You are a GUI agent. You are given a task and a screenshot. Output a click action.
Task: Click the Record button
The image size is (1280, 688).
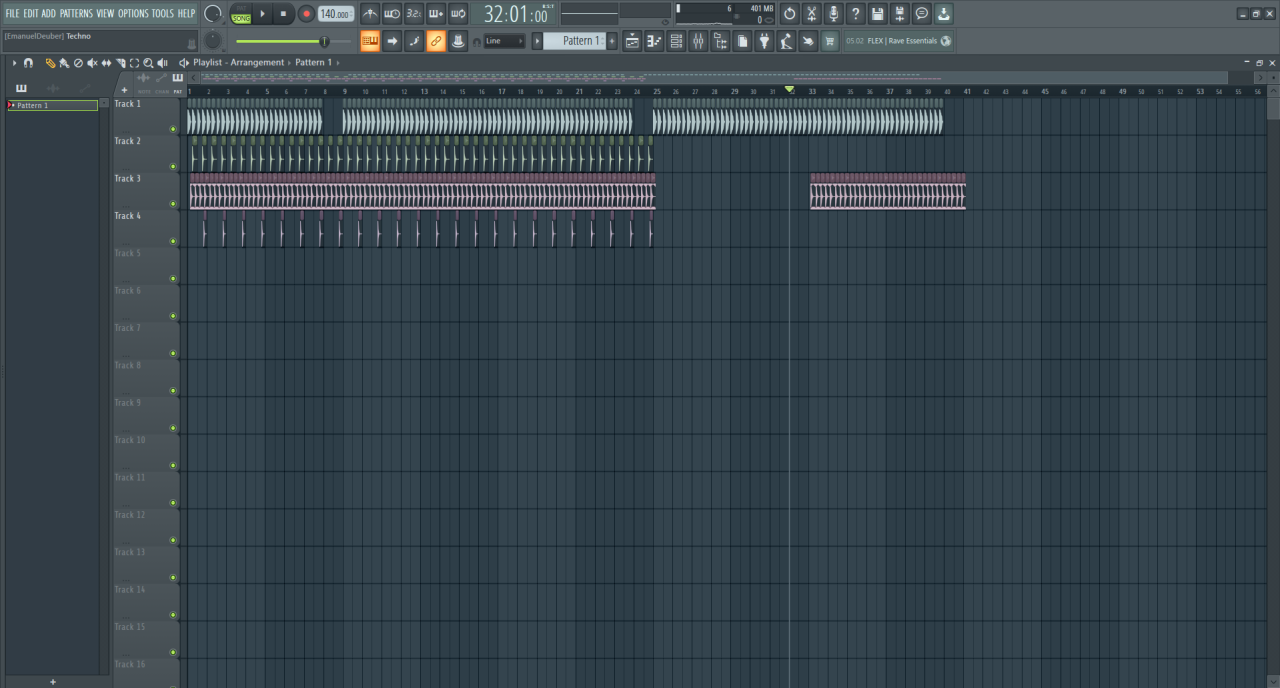pyautogui.click(x=306, y=14)
